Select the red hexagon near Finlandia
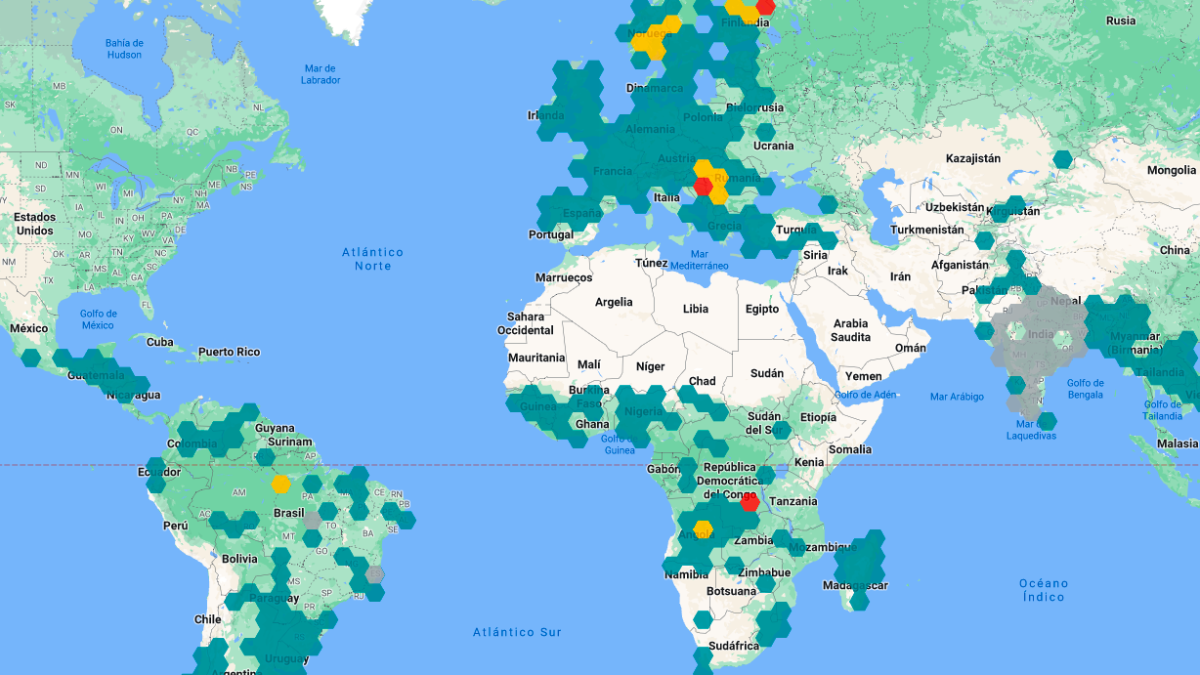 pyautogui.click(x=765, y=8)
